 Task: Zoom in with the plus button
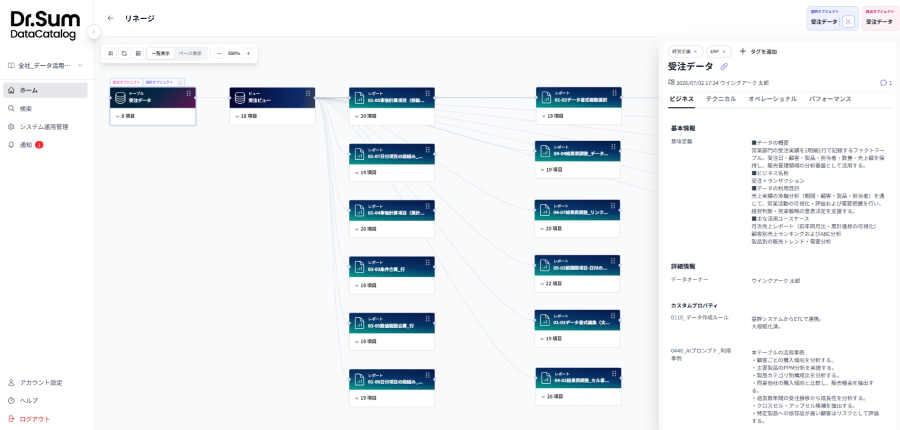[x=248, y=53]
